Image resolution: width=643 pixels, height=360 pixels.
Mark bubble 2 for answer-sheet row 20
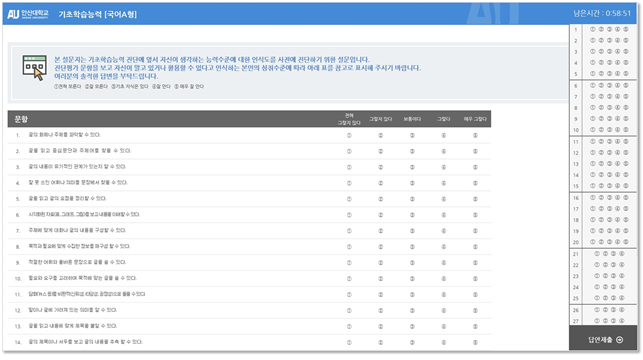[601, 242]
